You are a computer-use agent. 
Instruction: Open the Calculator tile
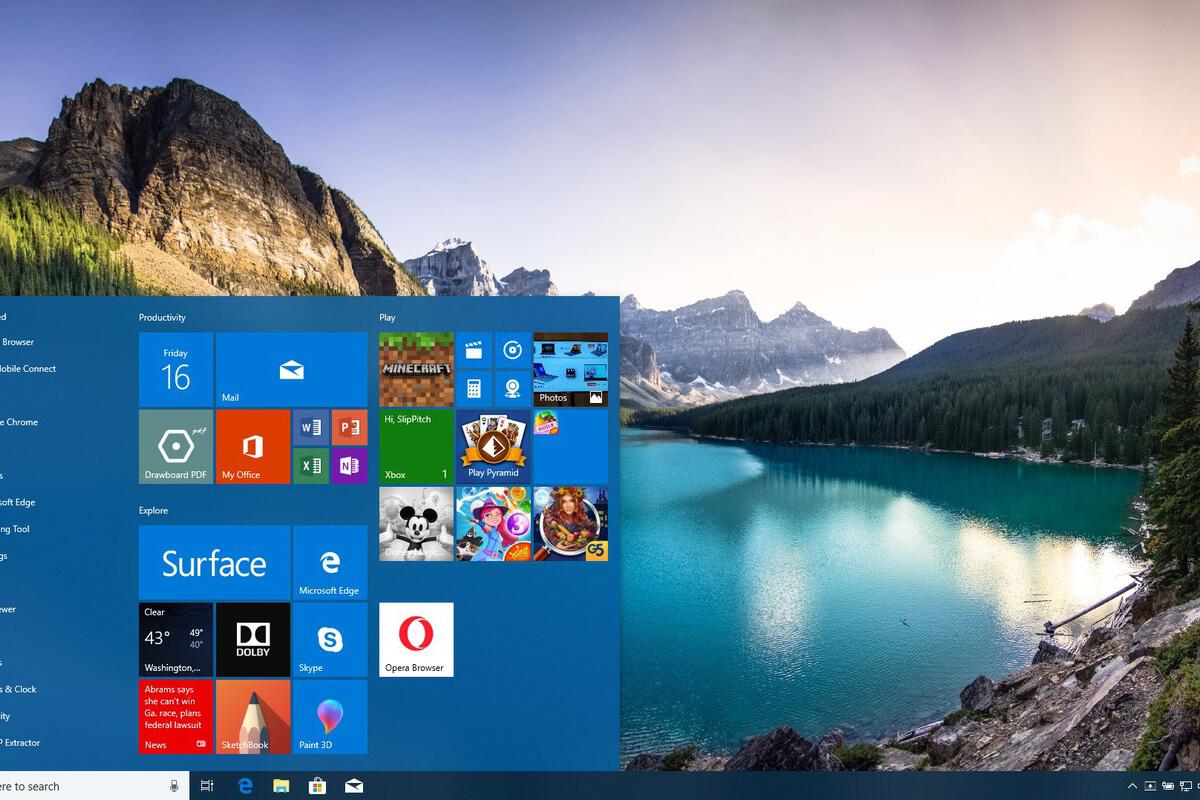[474, 389]
